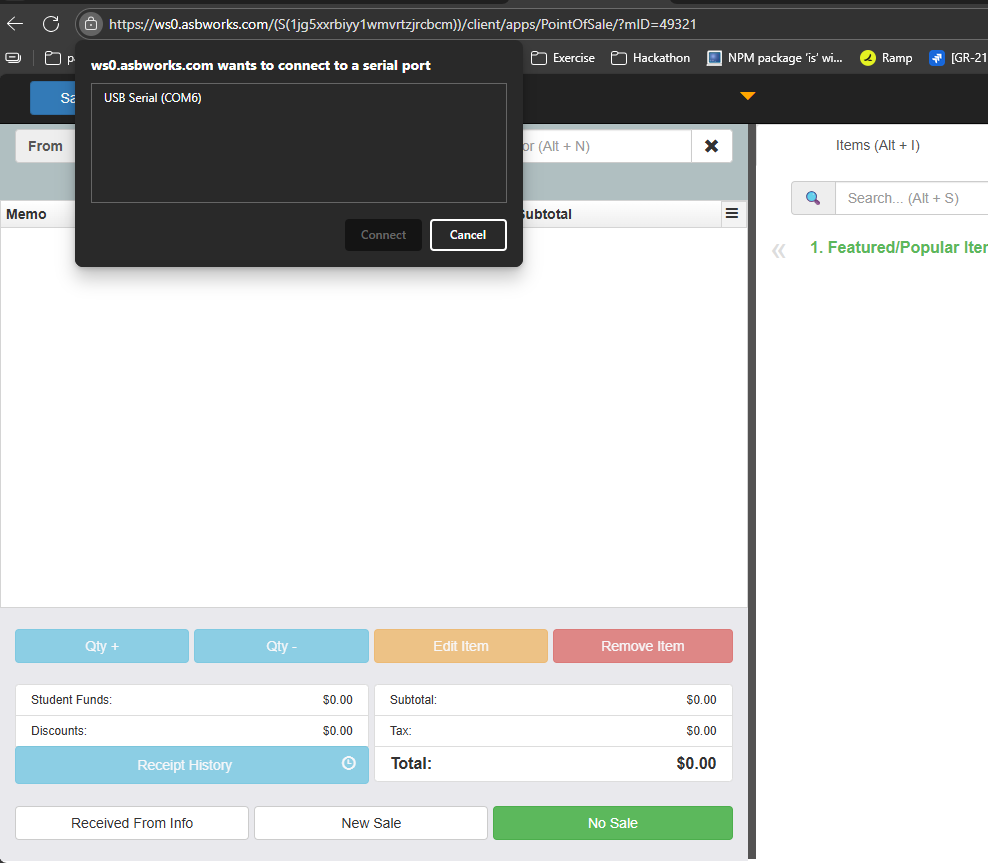The image size is (988, 863).
Task: Click the Subtotal column header
Action: coord(546,214)
